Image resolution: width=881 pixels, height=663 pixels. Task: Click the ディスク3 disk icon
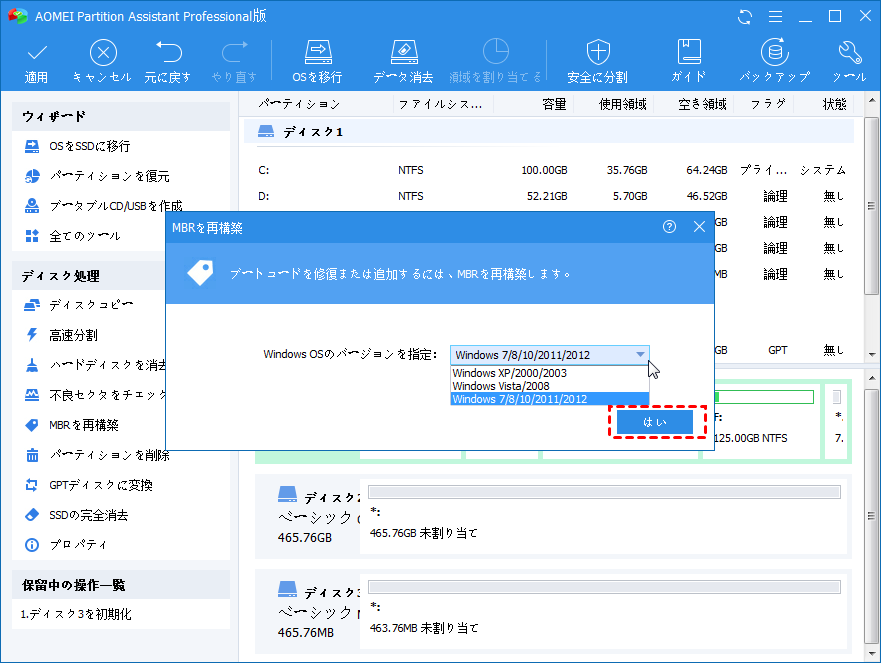pos(288,589)
